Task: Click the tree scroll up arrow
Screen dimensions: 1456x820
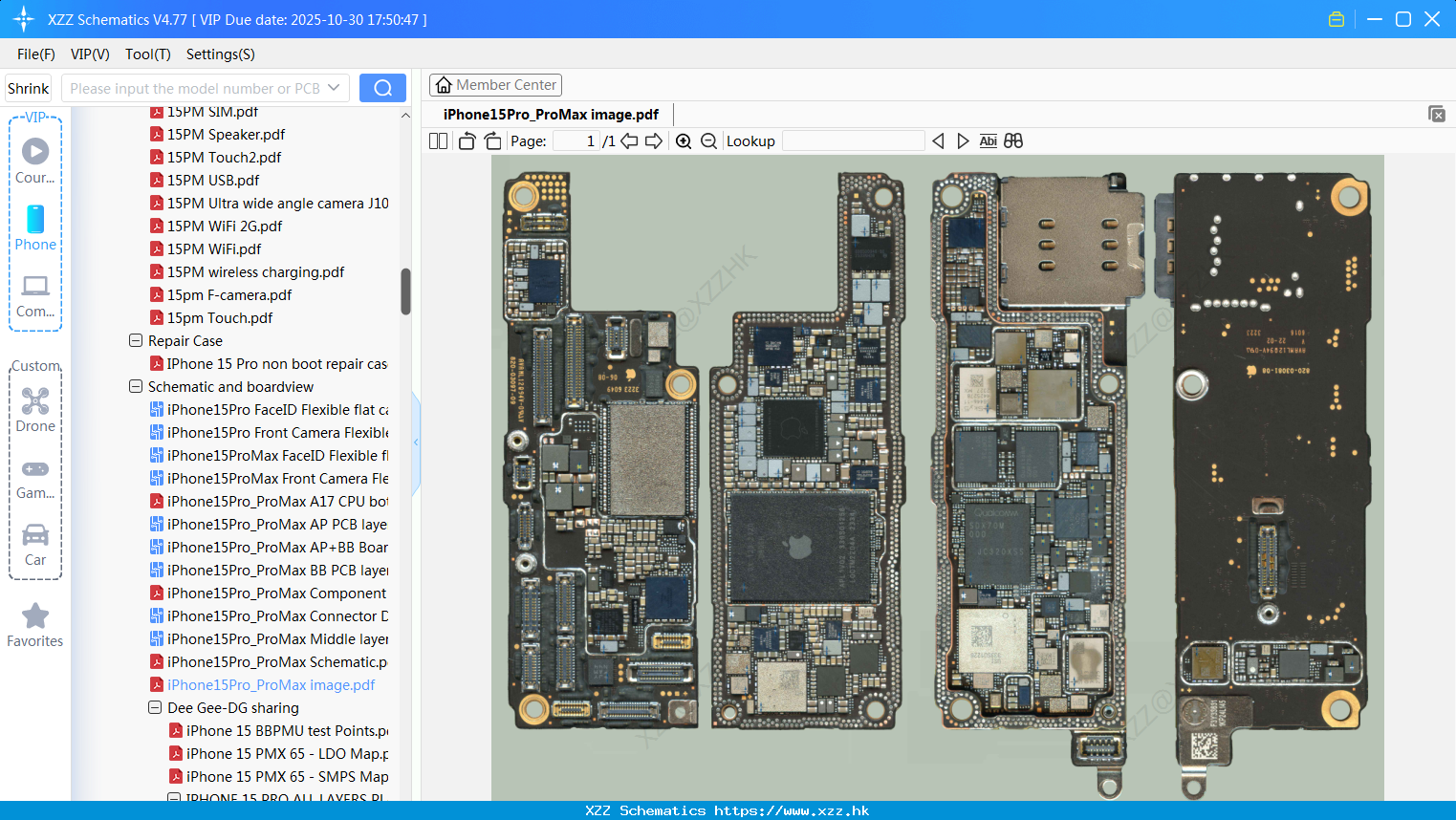Action: click(x=405, y=115)
